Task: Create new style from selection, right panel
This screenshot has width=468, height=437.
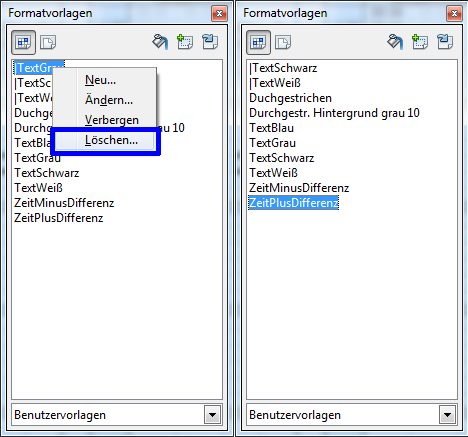Action: (420, 42)
